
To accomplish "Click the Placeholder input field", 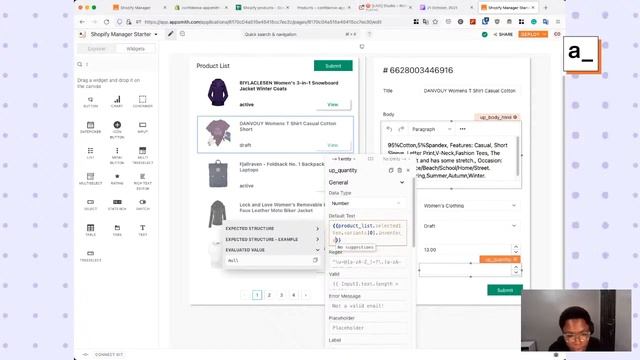I will (368, 328).
